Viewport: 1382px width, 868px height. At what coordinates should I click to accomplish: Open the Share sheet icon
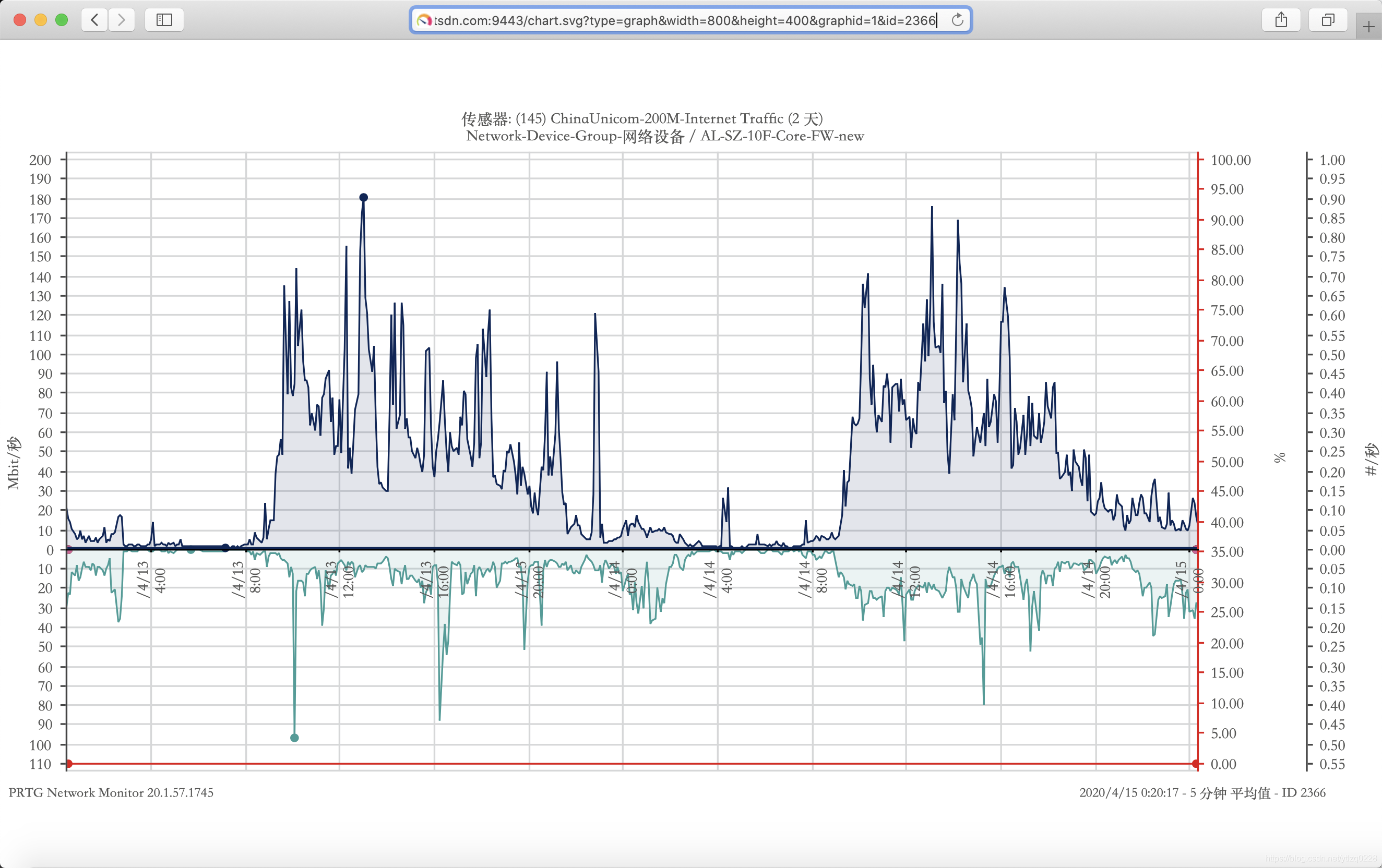click(1281, 20)
